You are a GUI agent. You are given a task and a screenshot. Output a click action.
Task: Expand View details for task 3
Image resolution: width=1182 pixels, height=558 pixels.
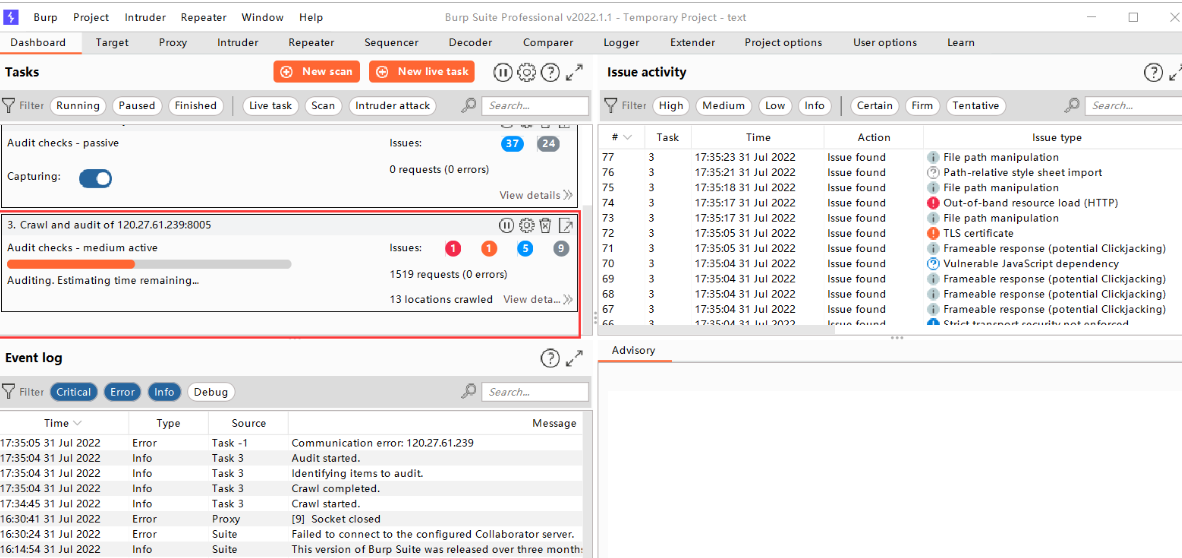click(537, 299)
